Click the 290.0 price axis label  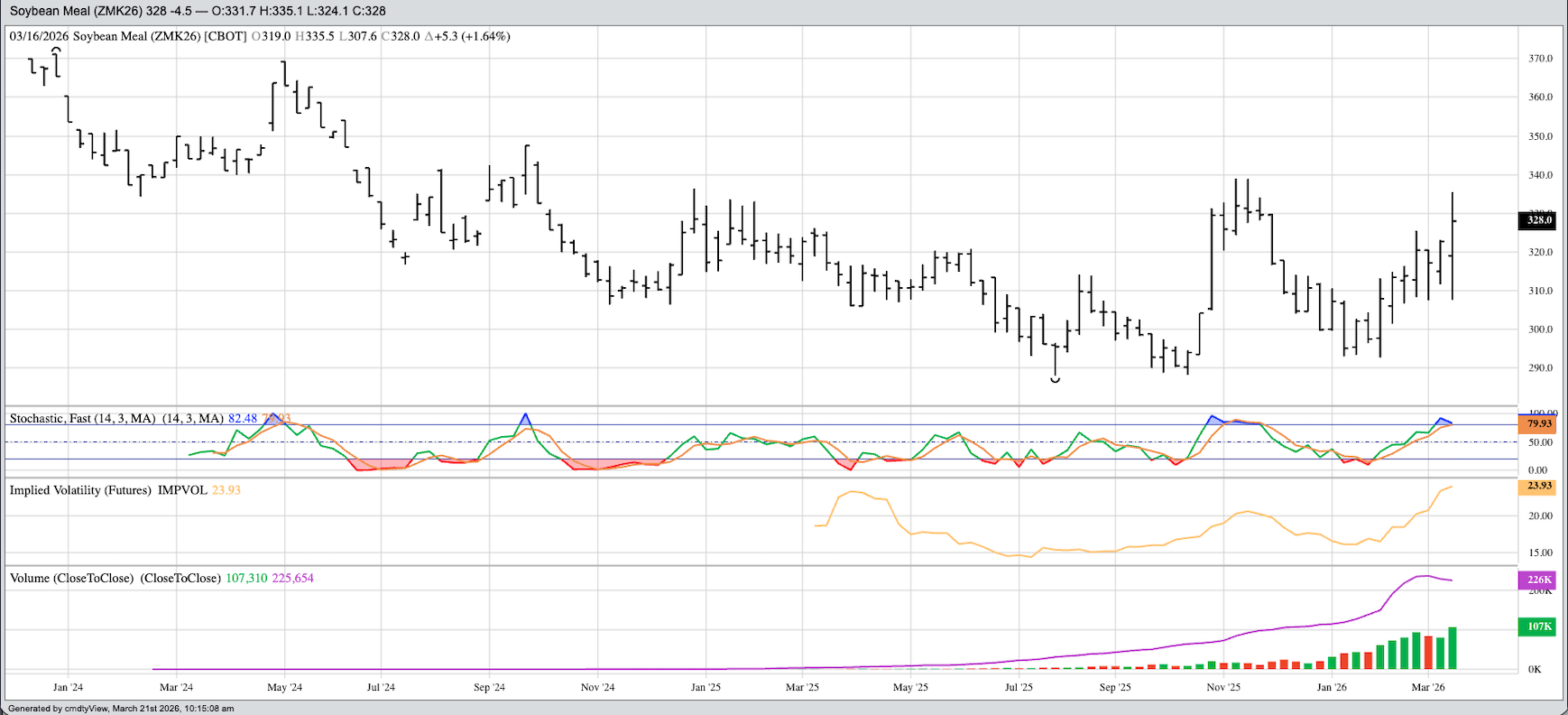(1540, 368)
